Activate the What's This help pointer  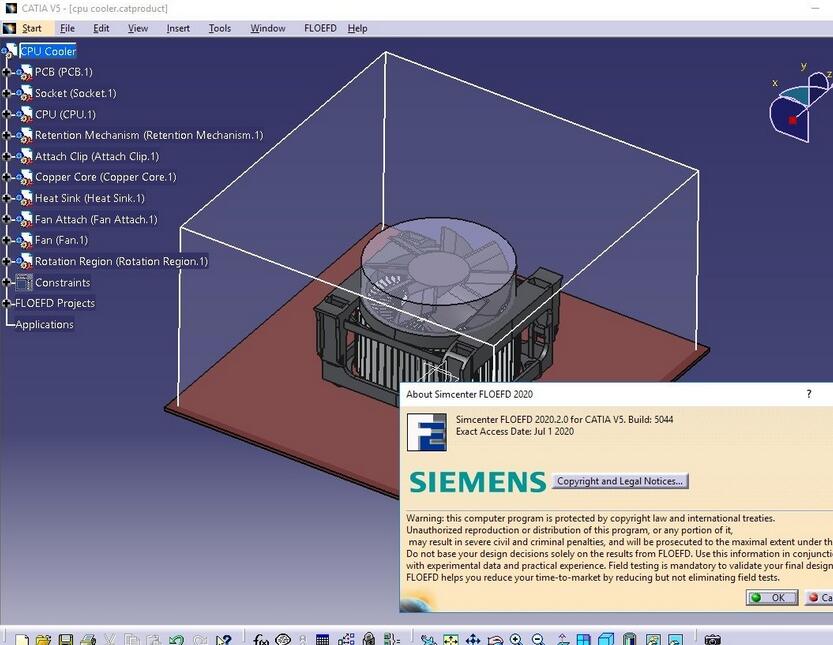pos(223,639)
